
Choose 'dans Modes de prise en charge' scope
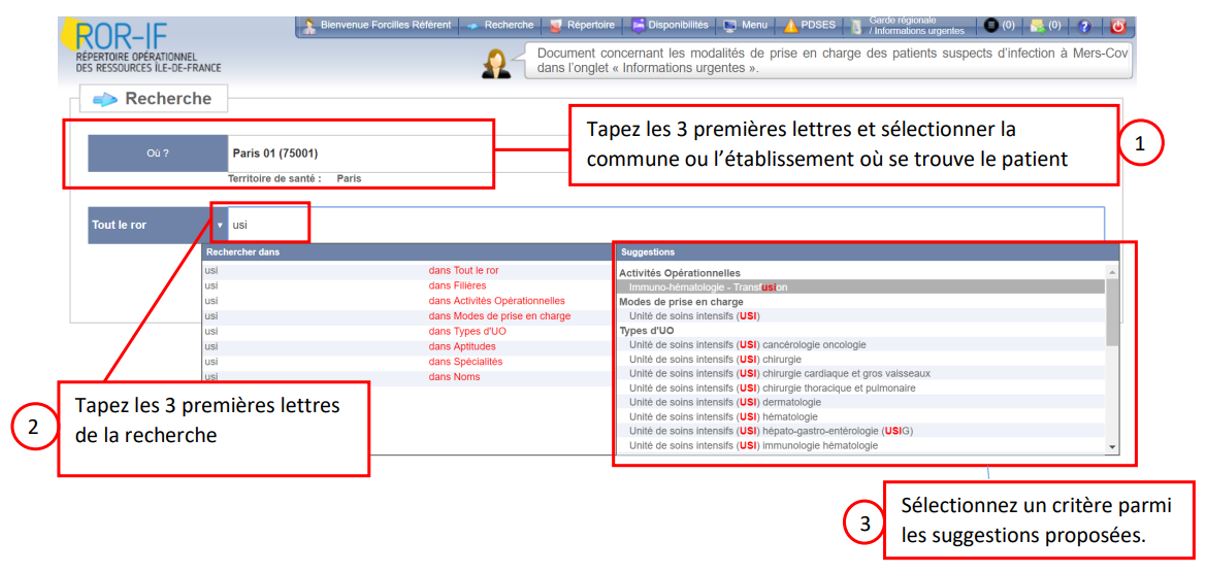click(x=499, y=315)
